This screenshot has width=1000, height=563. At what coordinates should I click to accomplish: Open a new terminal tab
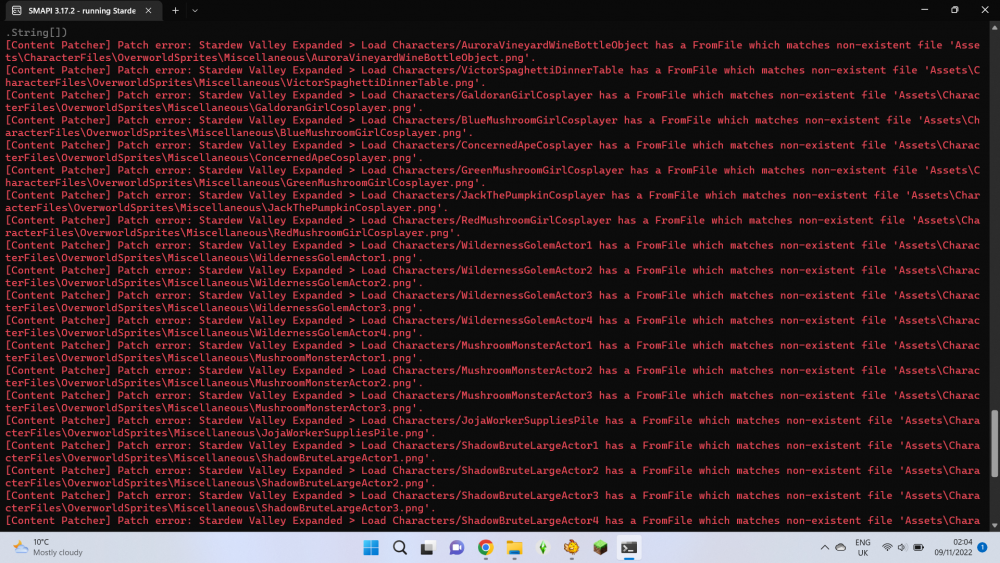pyautogui.click(x=175, y=10)
